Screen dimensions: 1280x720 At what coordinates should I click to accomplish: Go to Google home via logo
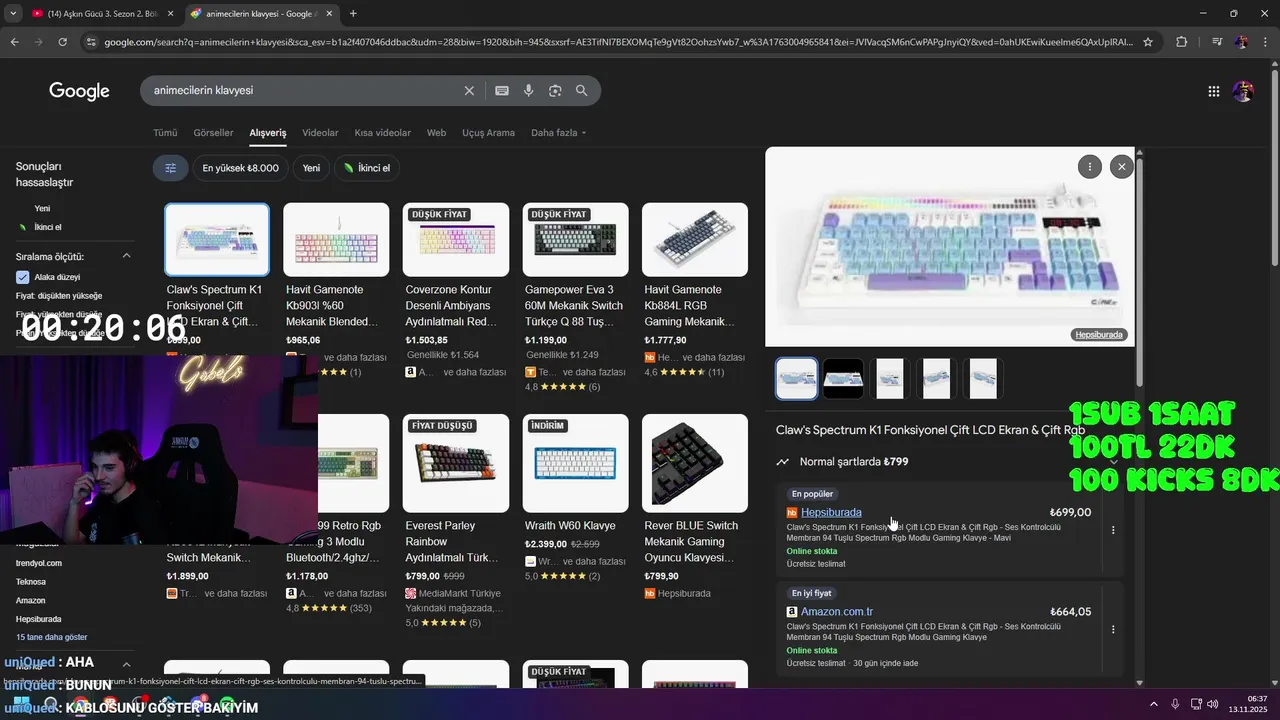tap(79, 91)
